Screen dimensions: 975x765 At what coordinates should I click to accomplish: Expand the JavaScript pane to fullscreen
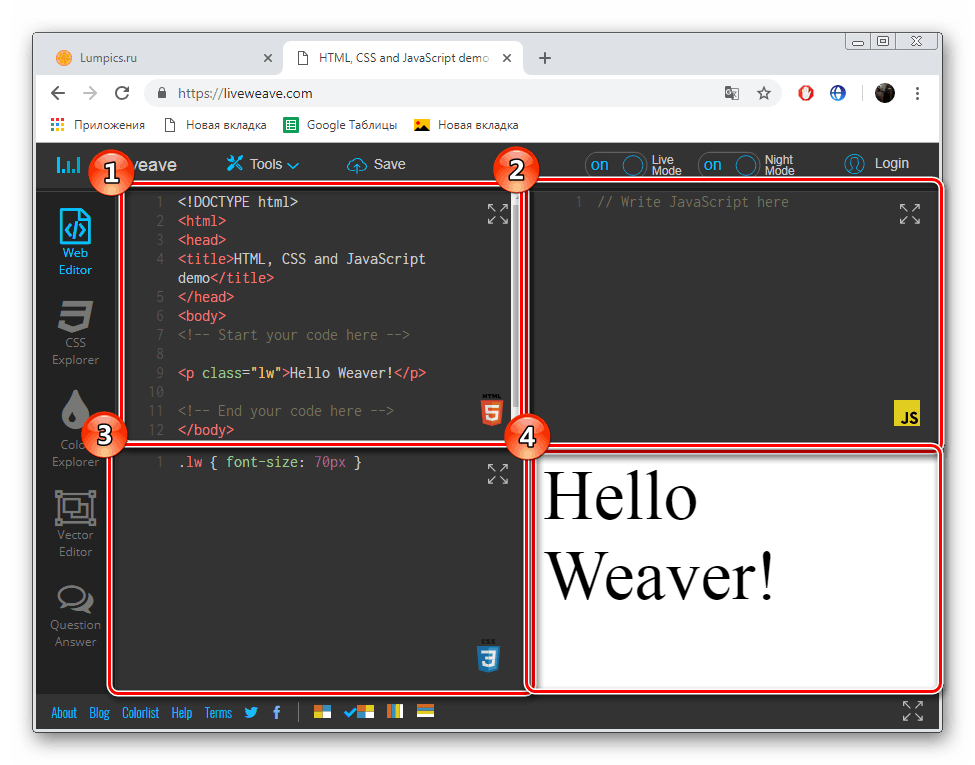(x=910, y=214)
